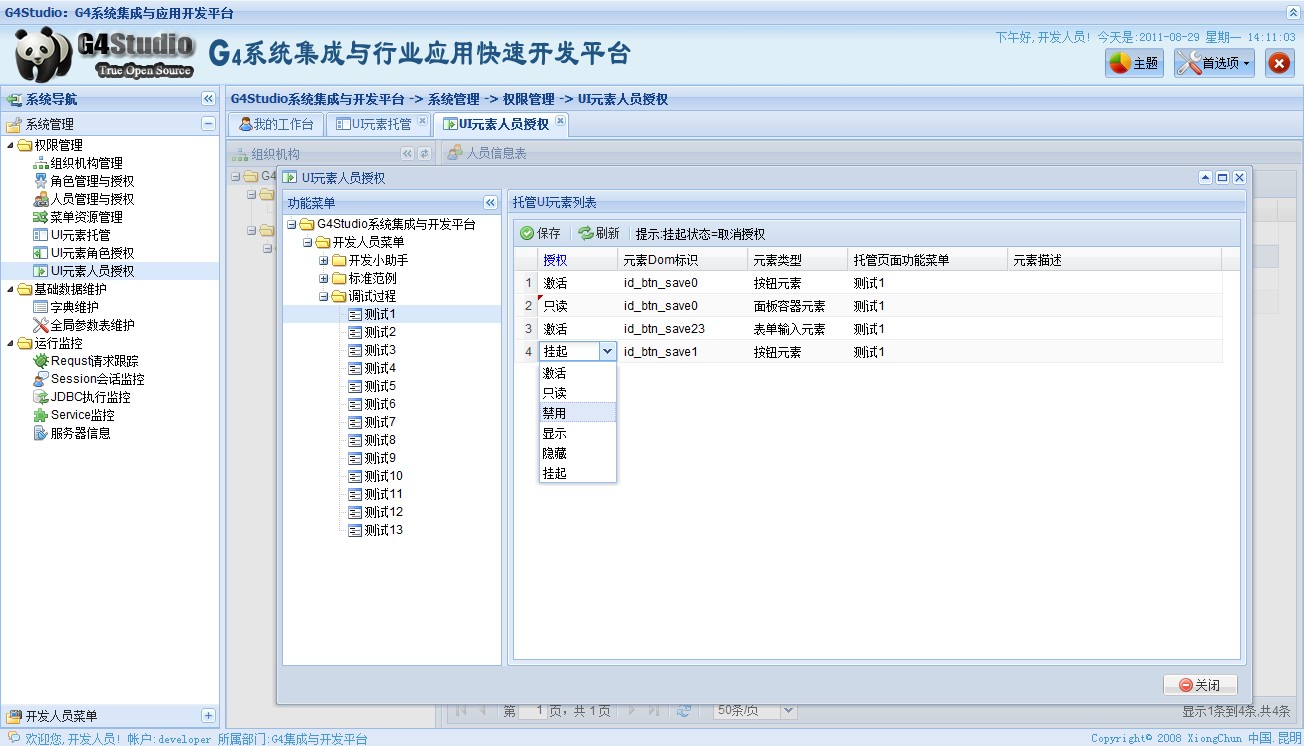The height and width of the screenshot is (746, 1304).
Task: Click id_btn_save1 cell in row 4
Action: click(683, 352)
